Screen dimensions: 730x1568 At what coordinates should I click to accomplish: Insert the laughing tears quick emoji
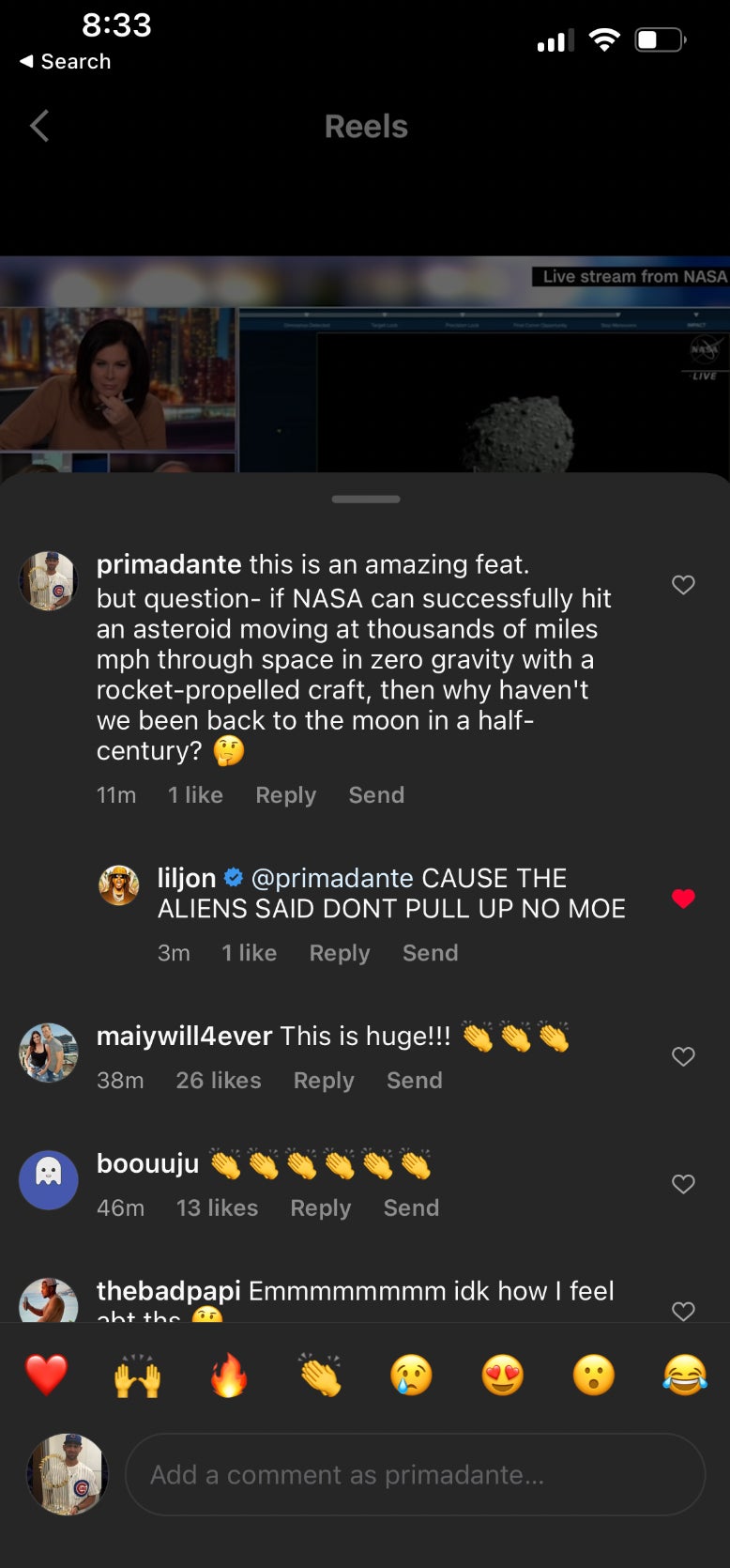tap(685, 1376)
